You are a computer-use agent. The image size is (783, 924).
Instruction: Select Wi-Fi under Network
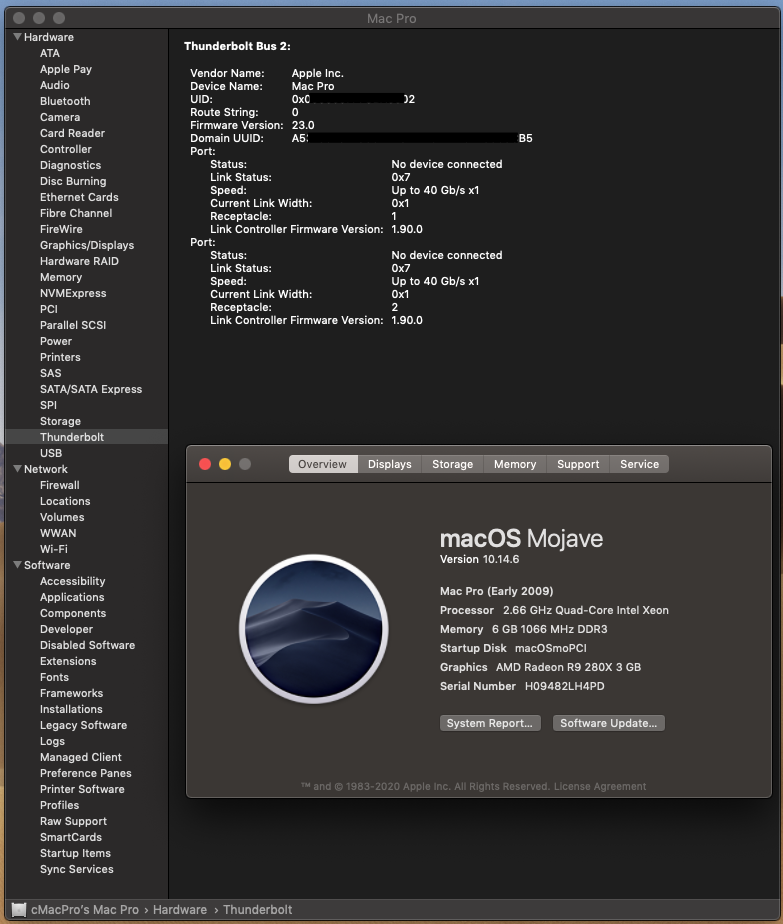coord(54,549)
